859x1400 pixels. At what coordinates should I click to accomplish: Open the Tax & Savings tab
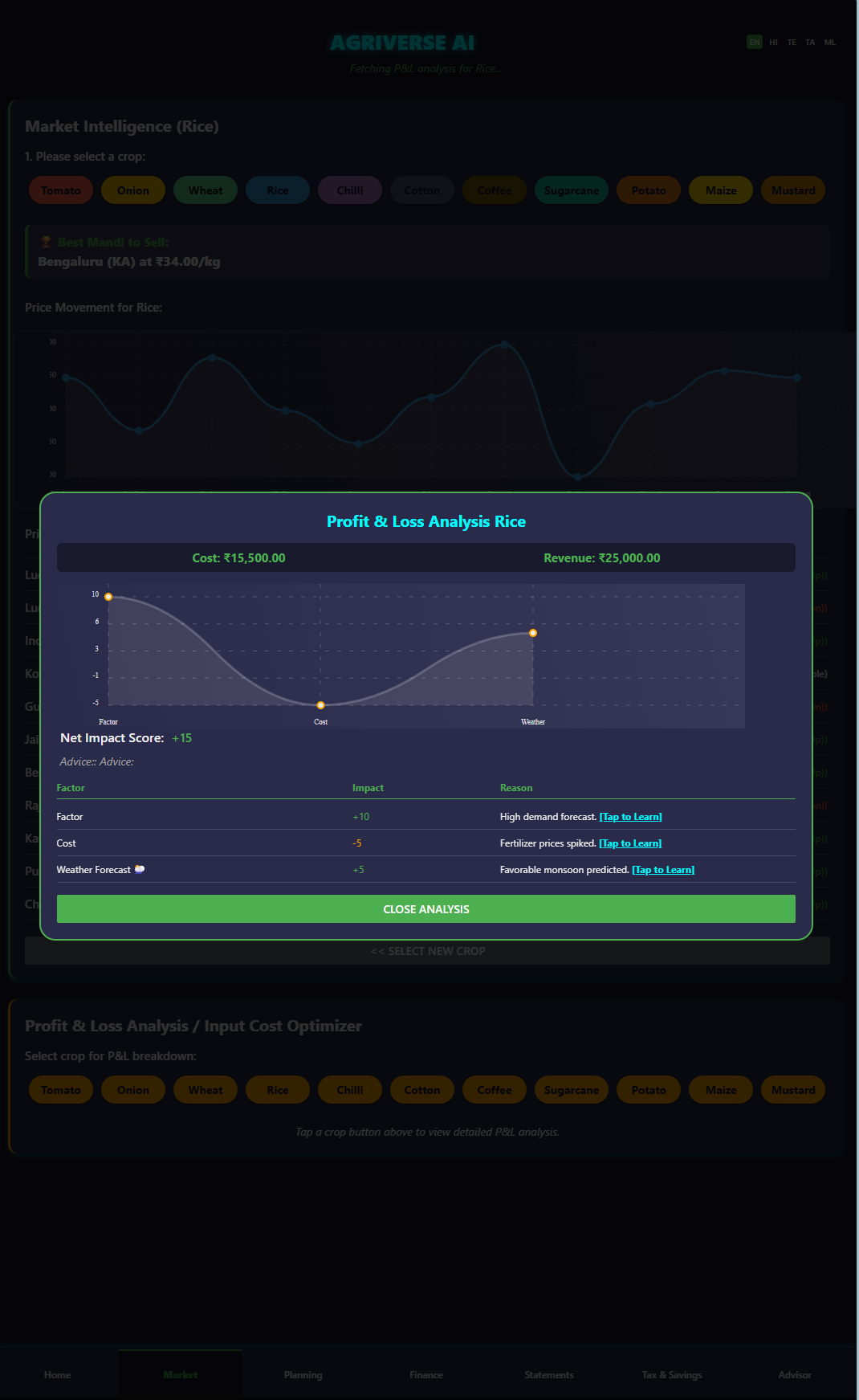point(672,1375)
